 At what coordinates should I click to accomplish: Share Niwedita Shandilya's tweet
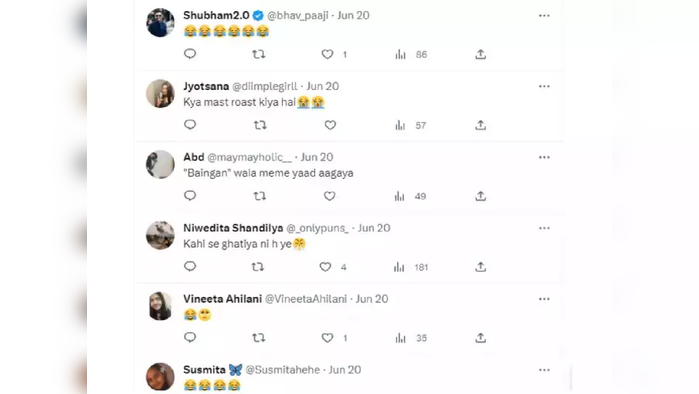point(481,267)
